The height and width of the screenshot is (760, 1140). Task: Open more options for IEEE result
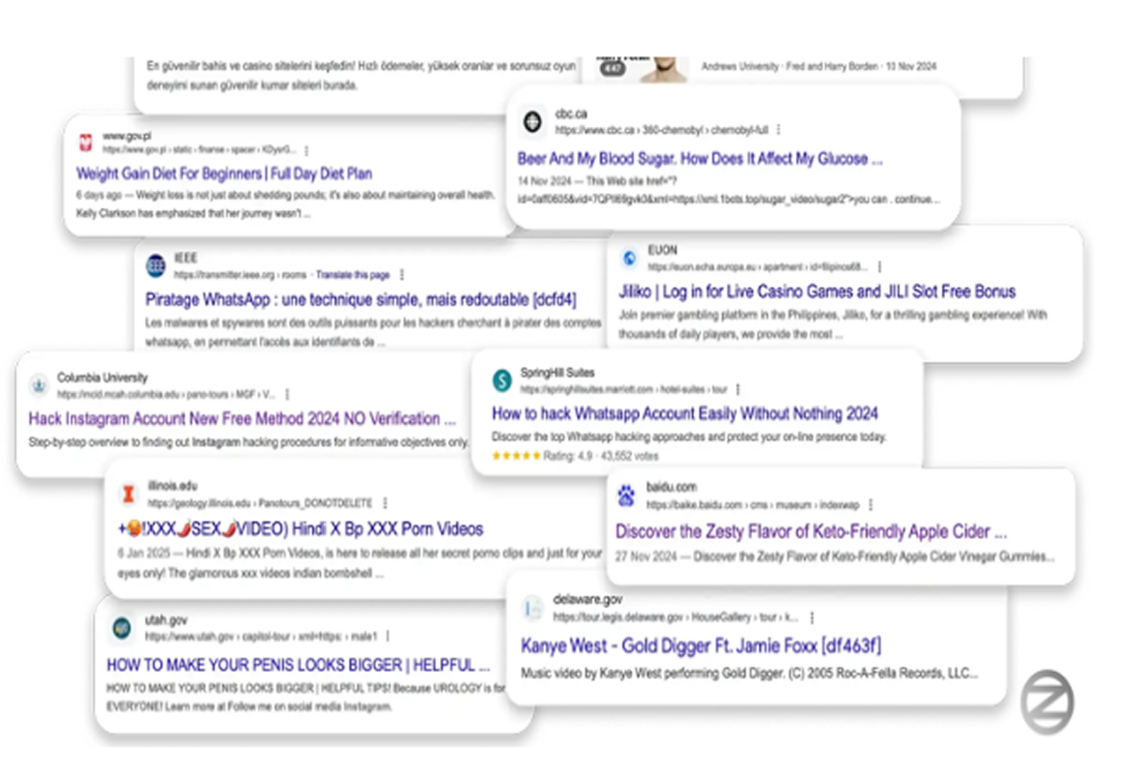coord(402,275)
